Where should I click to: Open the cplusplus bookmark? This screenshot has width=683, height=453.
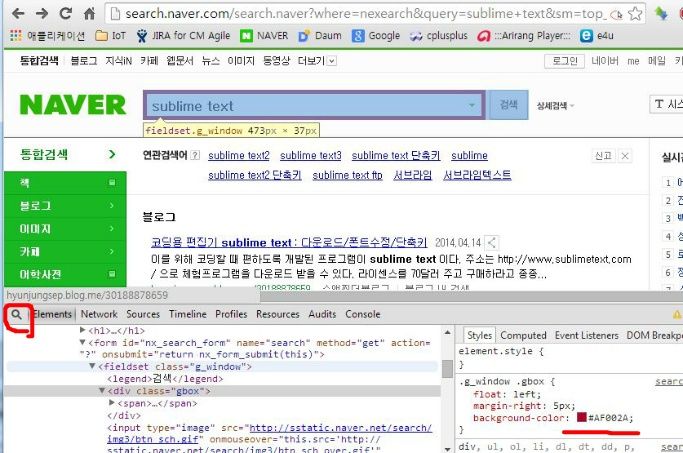pos(439,36)
